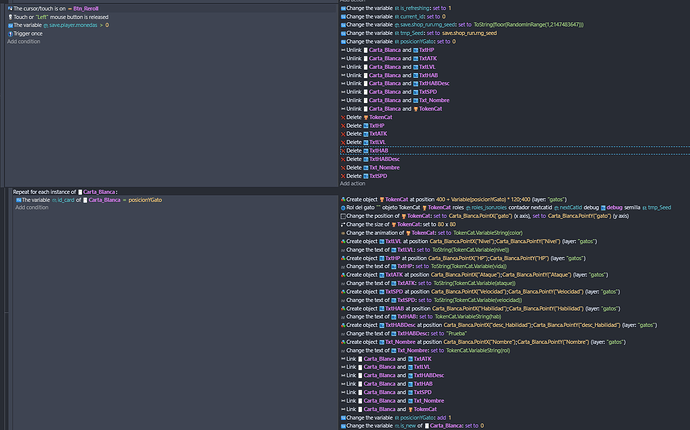
Task: Click the mouse icon of the button released condition
Action: click(x=9, y=18)
